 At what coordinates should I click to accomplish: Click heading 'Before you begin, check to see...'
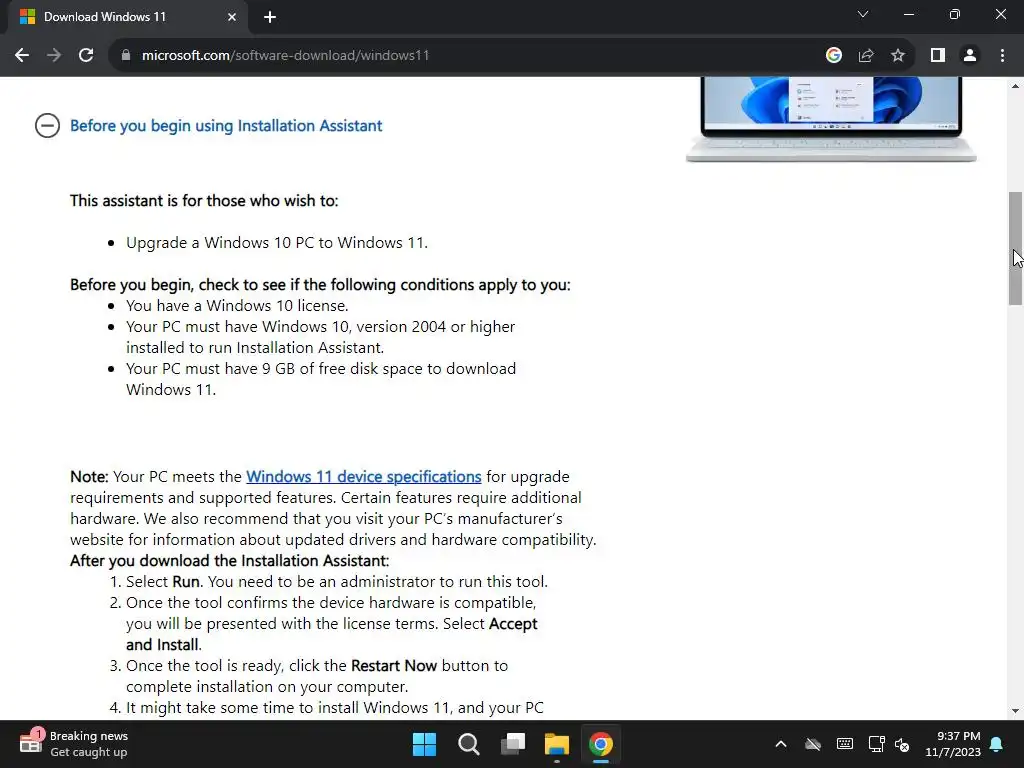320,285
